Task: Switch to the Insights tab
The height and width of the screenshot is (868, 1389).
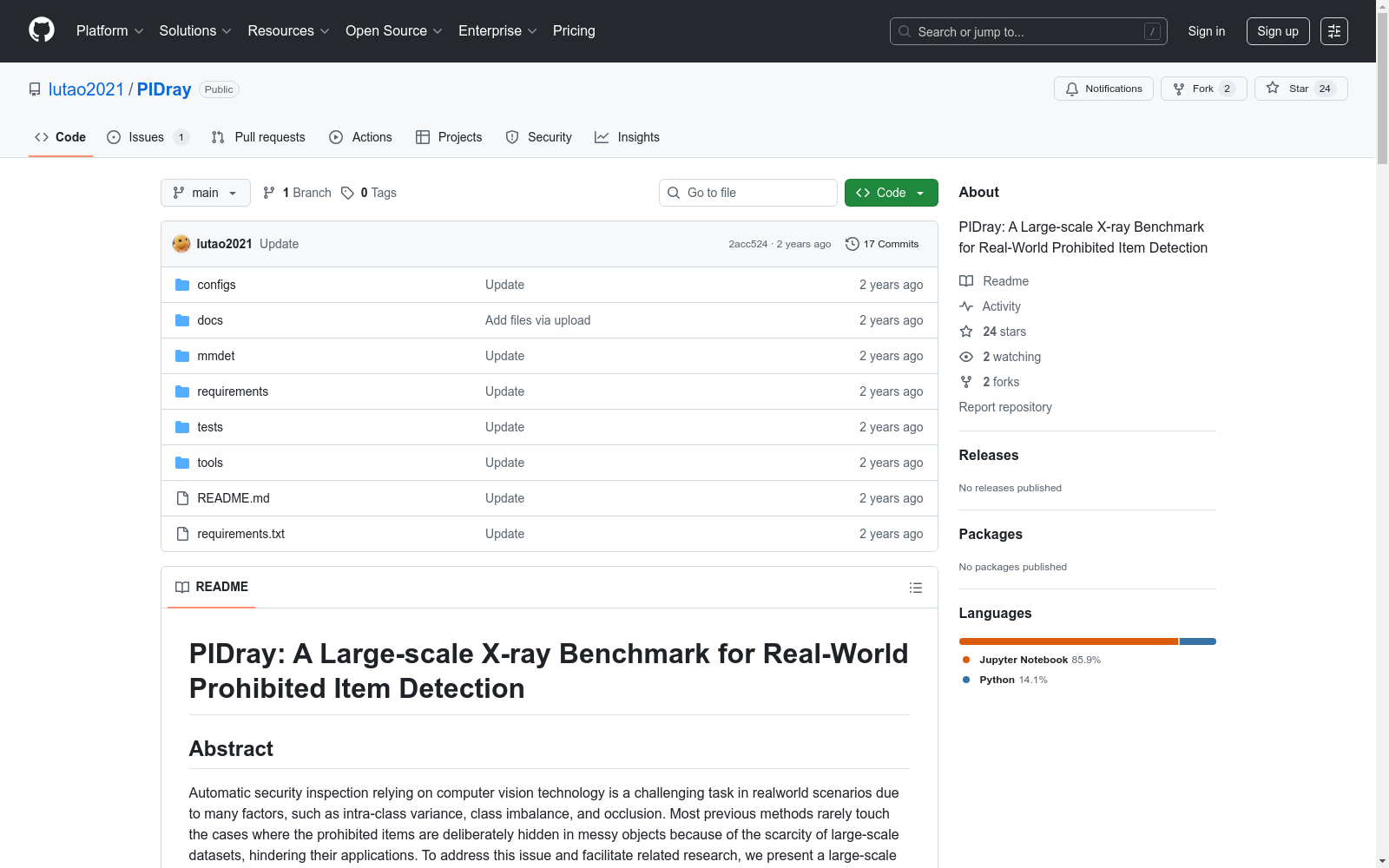Action: (x=627, y=137)
